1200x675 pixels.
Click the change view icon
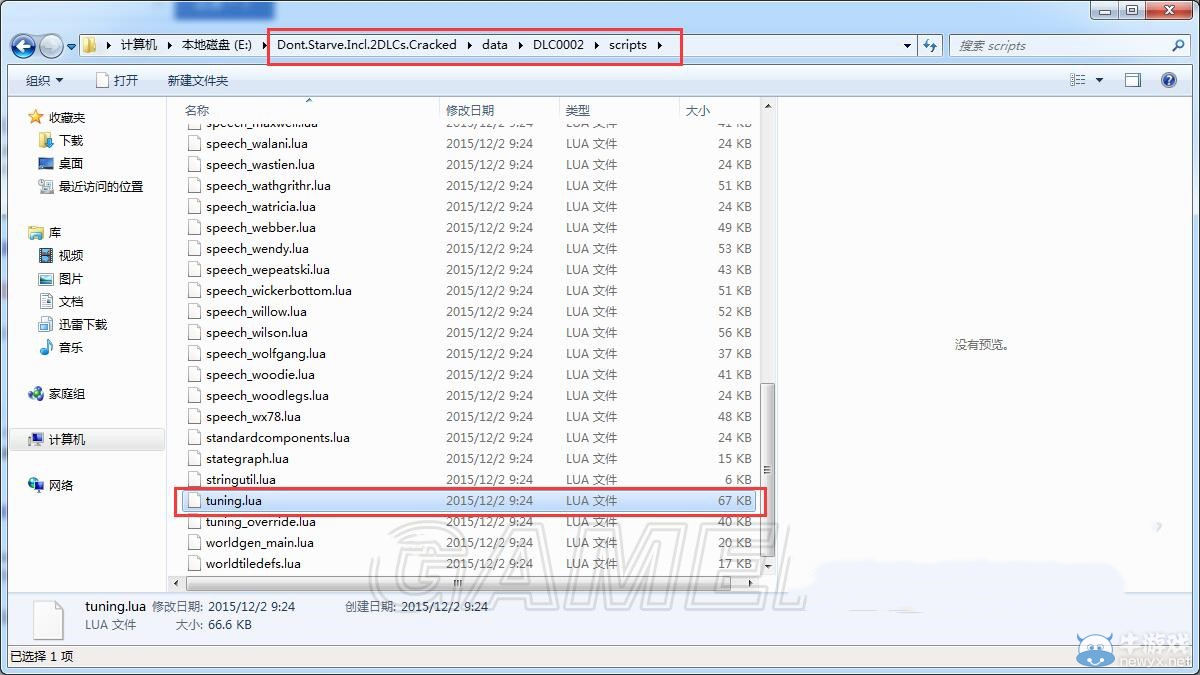coord(1077,80)
